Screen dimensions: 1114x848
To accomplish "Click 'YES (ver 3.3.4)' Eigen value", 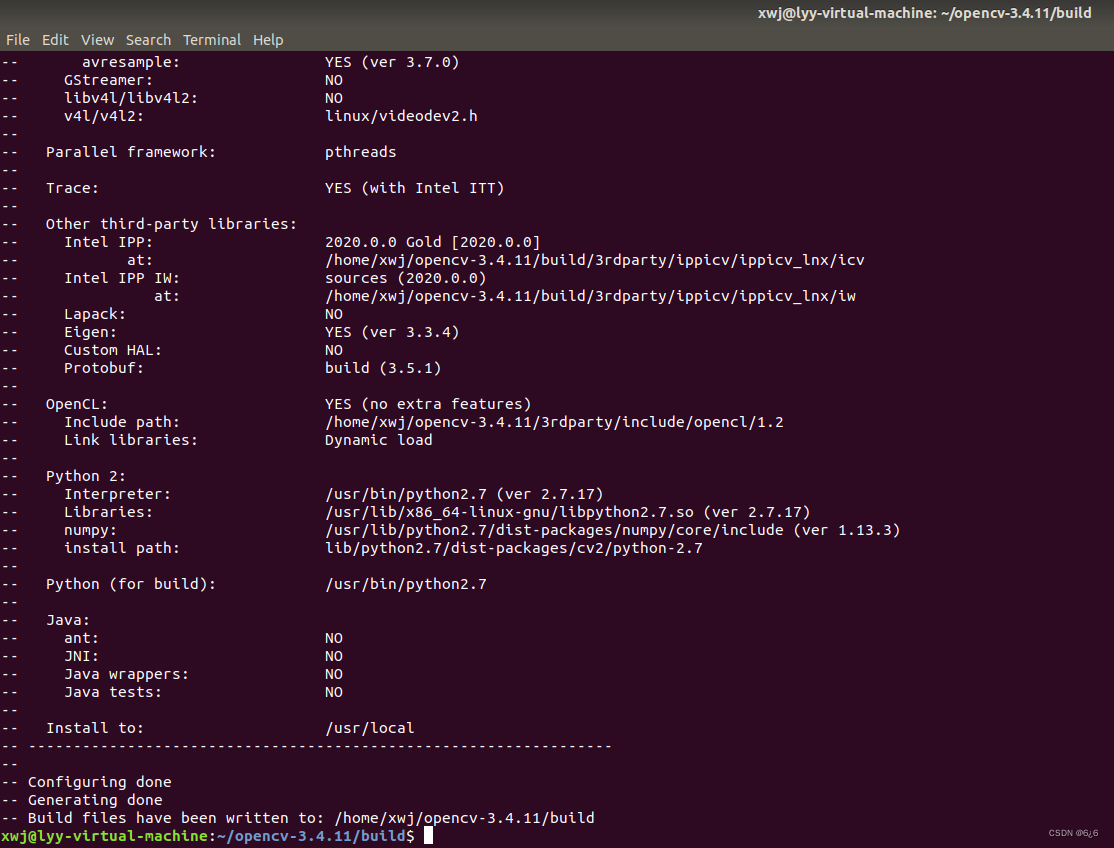I will coord(392,332).
